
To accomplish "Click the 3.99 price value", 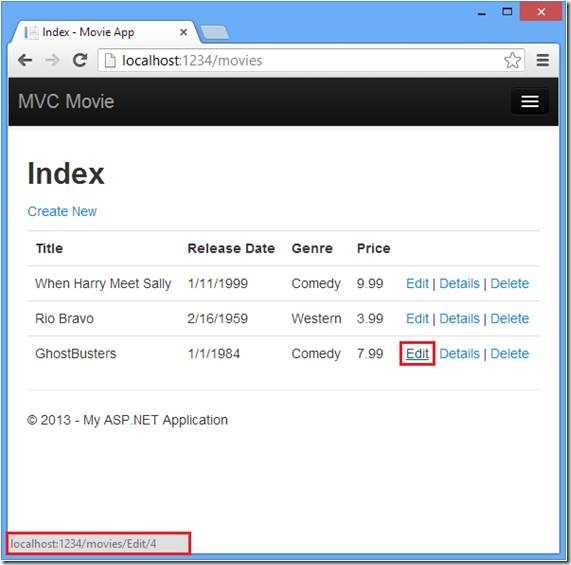I will [x=370, y=319].
